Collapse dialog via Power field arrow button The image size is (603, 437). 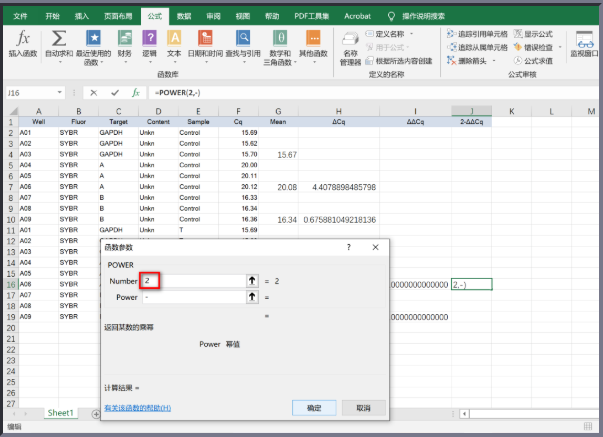coord(252,297)
